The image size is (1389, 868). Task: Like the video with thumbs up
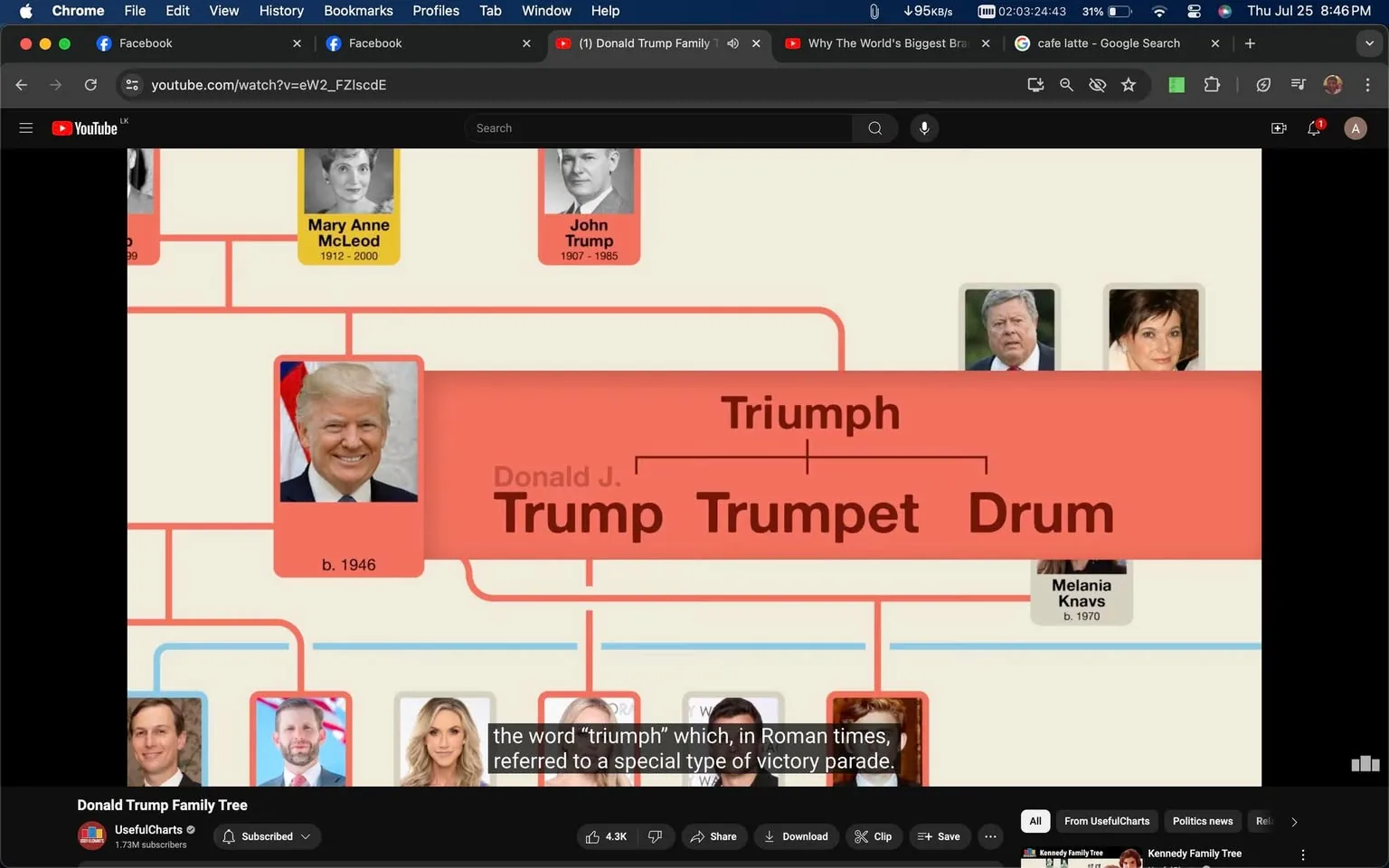pos(594,836)
